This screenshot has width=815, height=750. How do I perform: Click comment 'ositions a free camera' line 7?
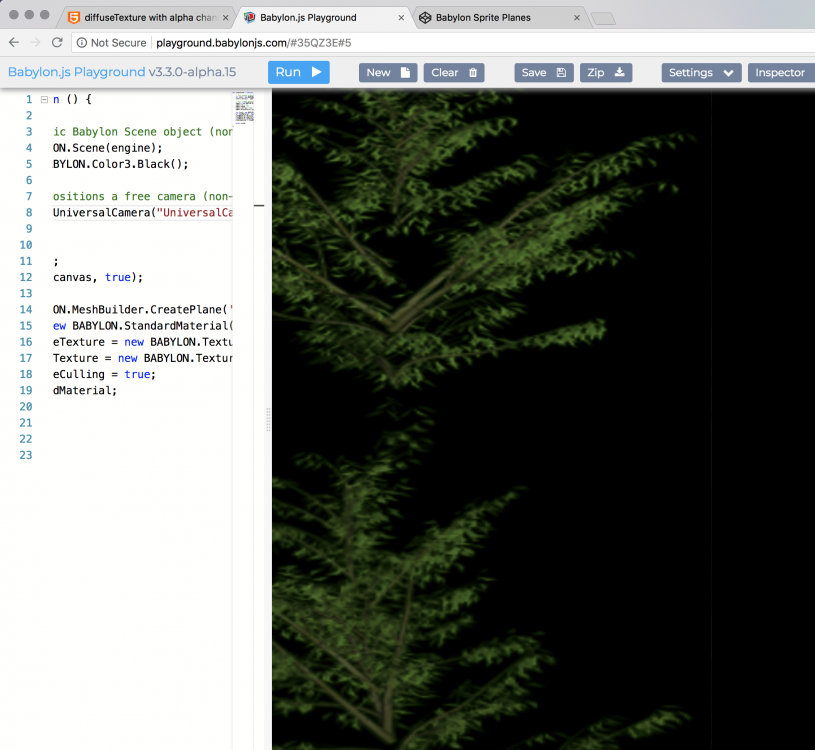pos(124,196)
